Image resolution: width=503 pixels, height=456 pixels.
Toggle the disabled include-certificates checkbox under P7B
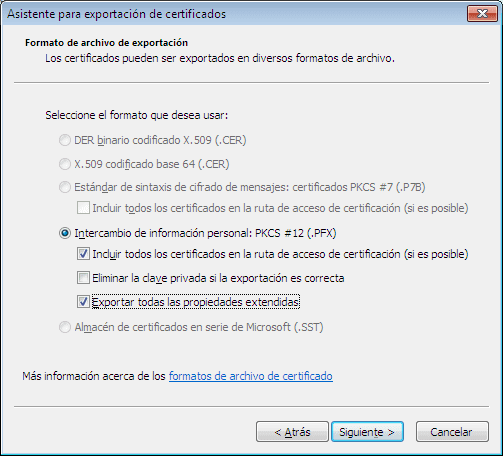pyautogui.click(x=83, y=208)
